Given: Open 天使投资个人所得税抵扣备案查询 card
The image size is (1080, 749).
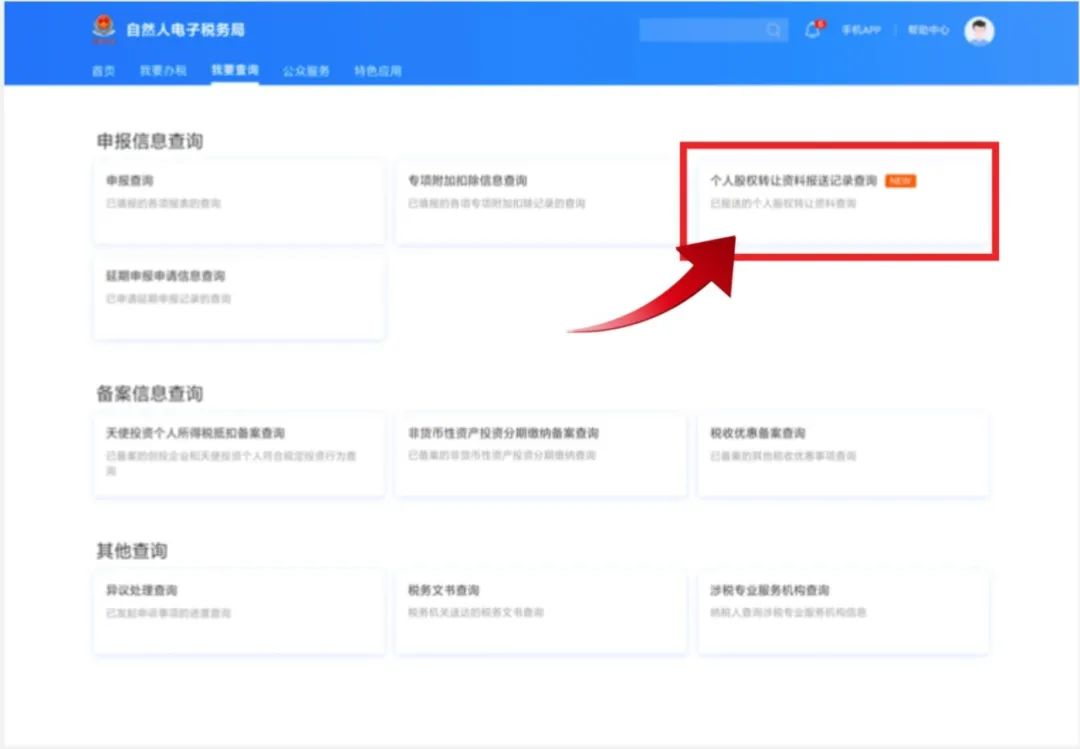Looking at the screenshot, I should 239,454.
